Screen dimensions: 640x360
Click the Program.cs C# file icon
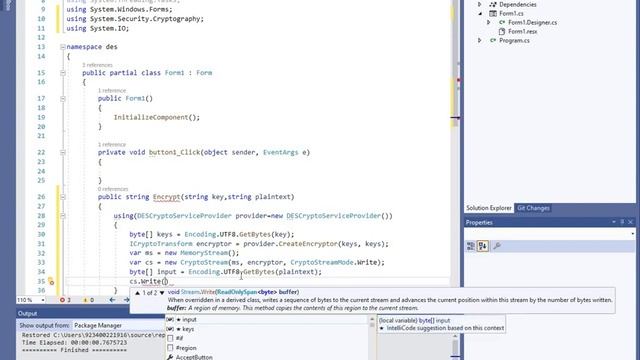[x=493, y=40]
